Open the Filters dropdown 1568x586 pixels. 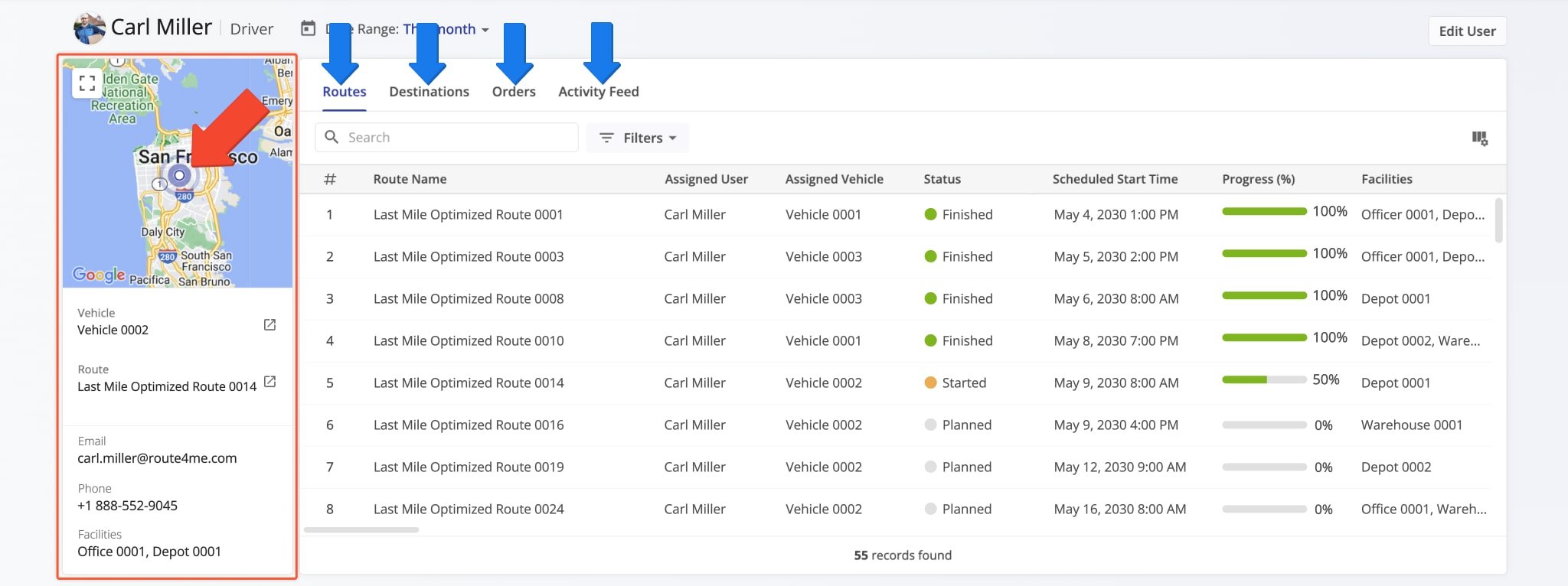[x=638, y=138]
